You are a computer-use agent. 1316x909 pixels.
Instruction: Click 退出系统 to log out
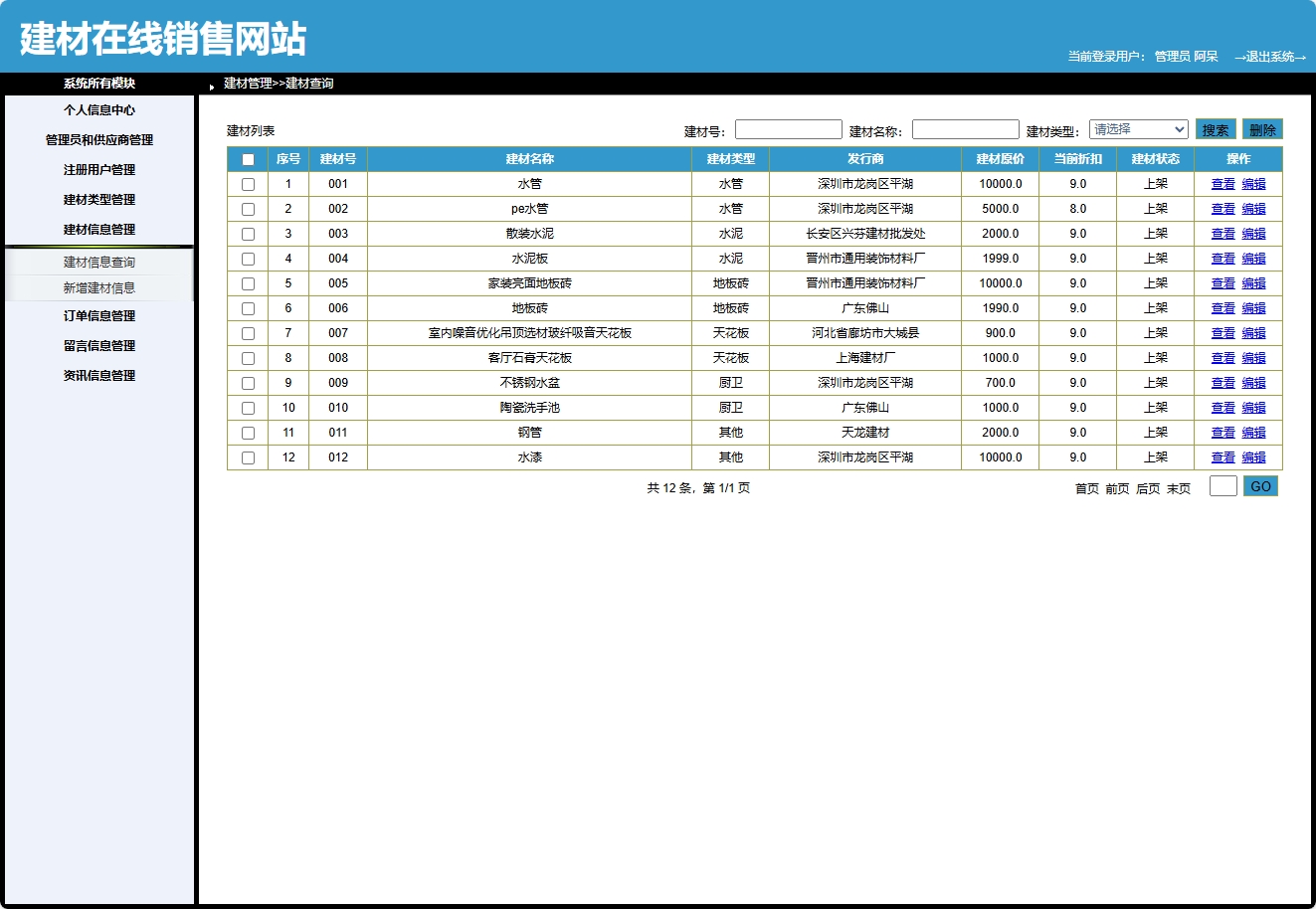(1270, 57)
